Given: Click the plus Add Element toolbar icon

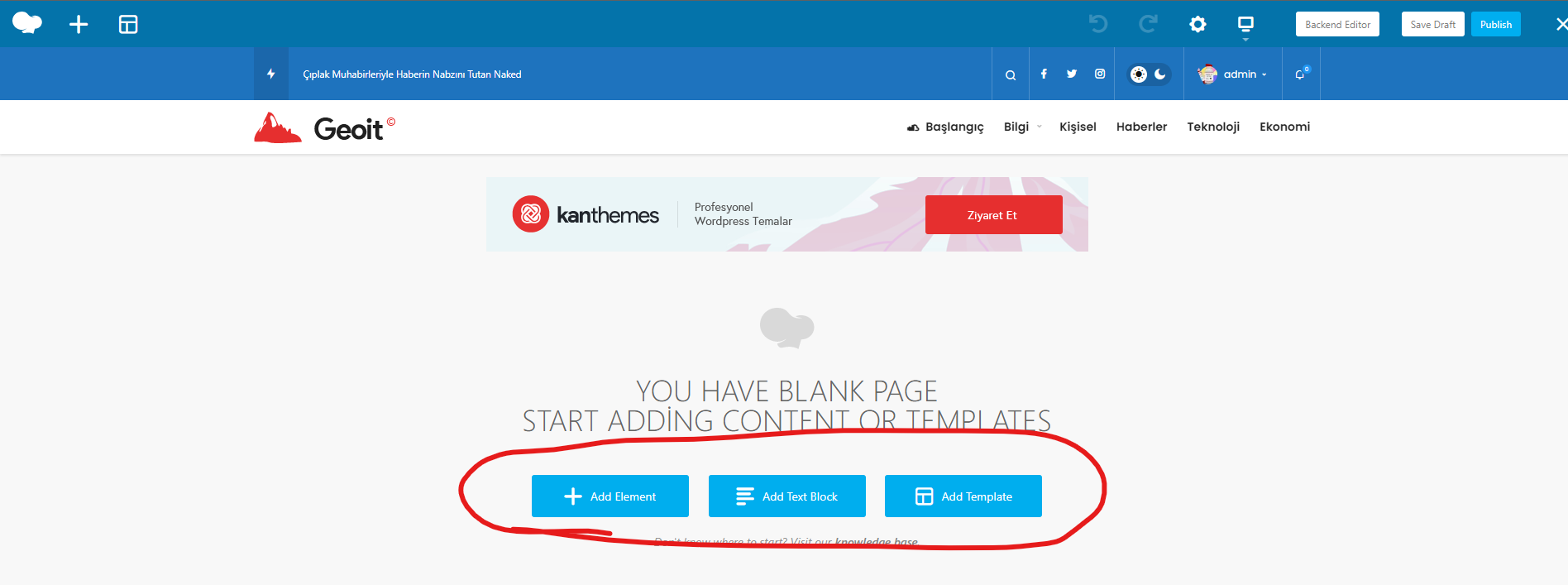Looking at the screenshot, I should click(x=79, y=25).
